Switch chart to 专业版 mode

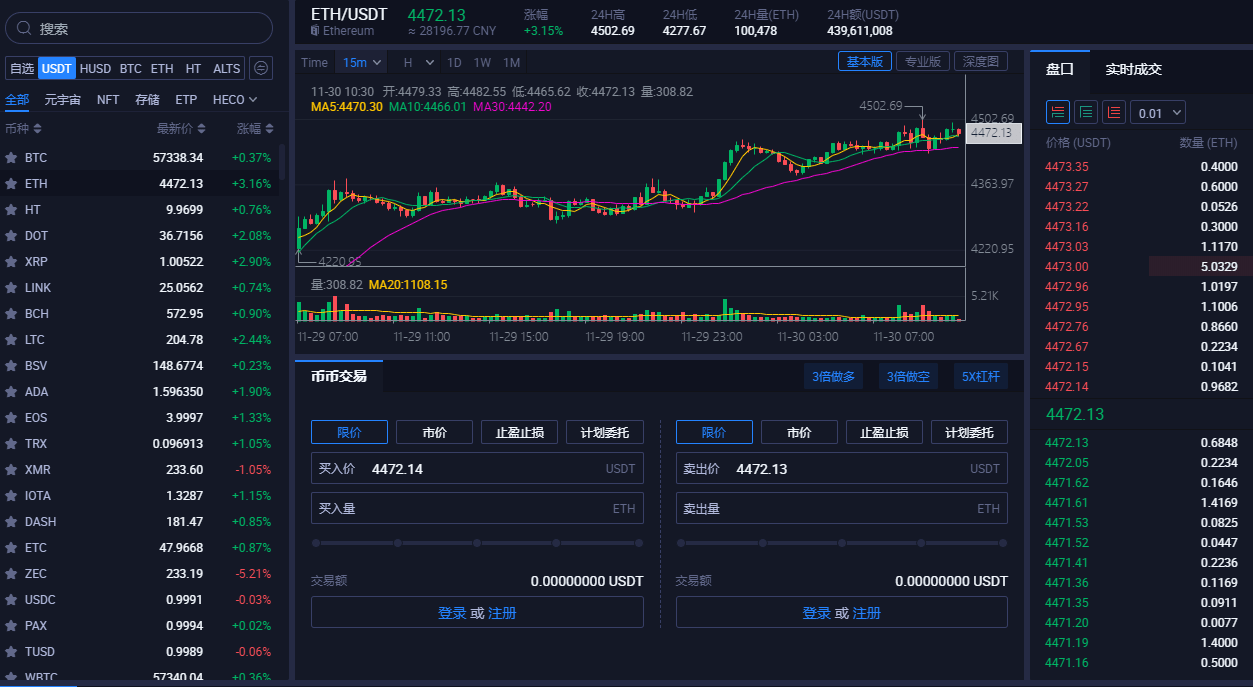[x=923, y=62]
